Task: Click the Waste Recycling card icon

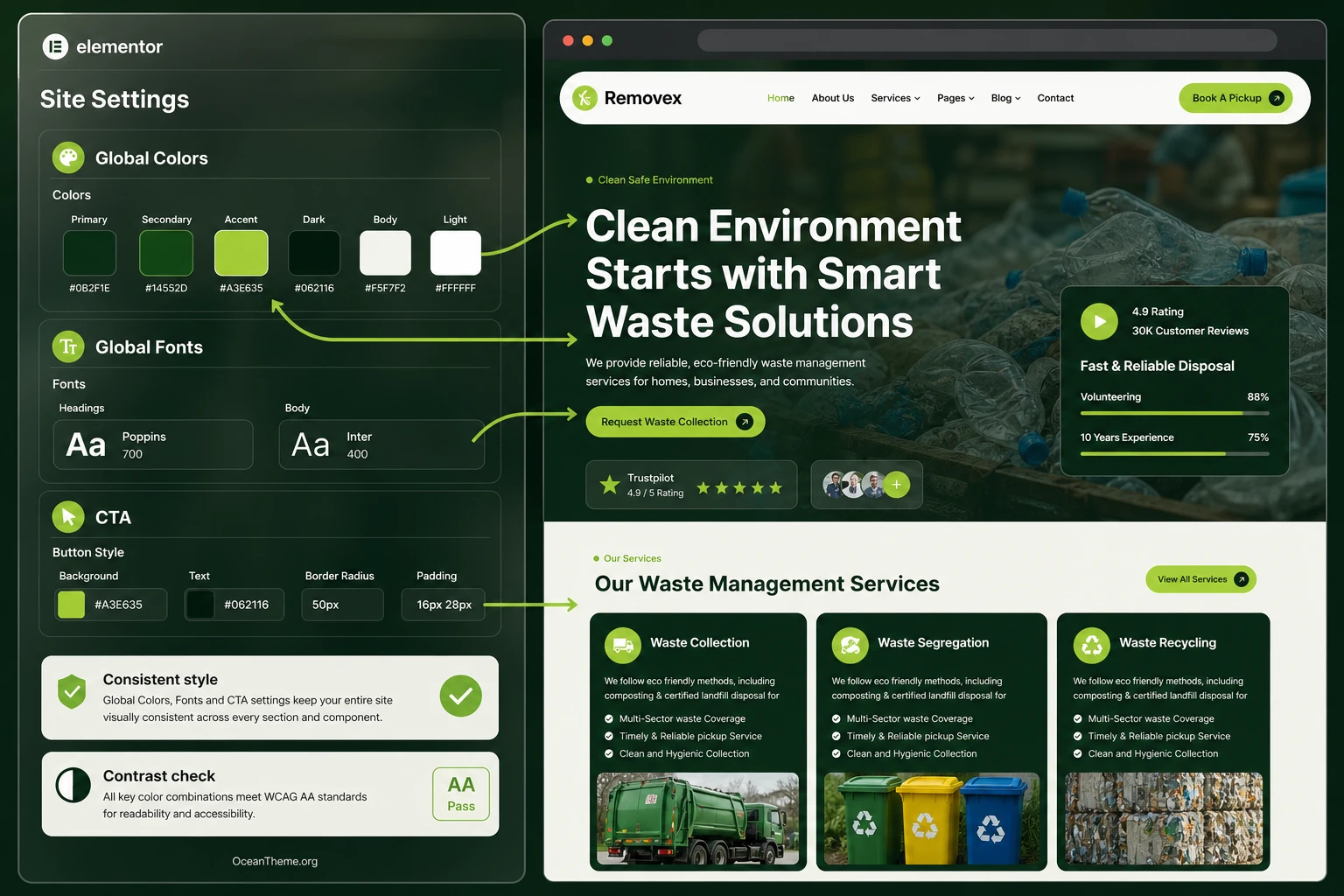Action: tap(1091, 646)
